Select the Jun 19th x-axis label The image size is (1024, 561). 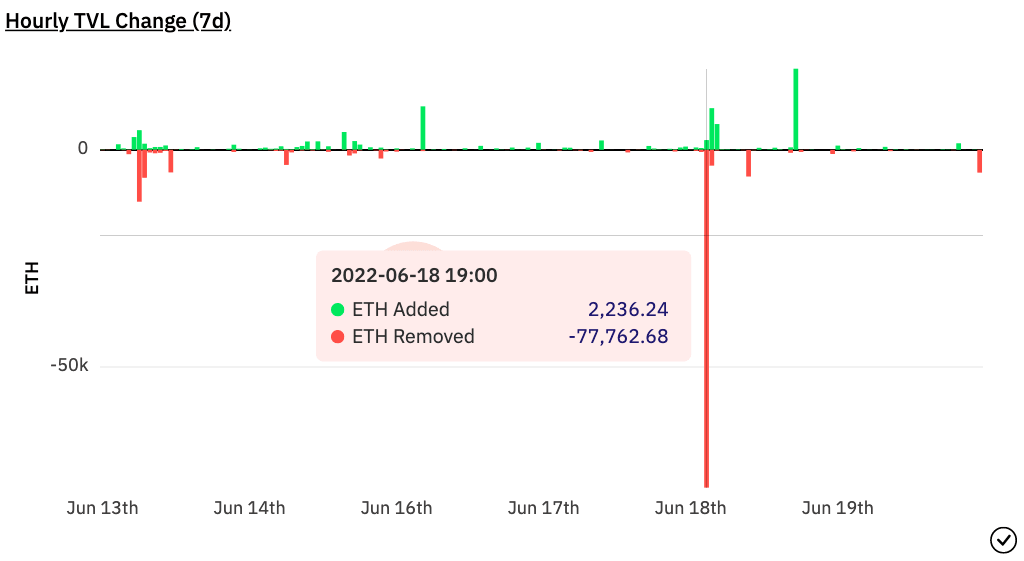(837, 508)
